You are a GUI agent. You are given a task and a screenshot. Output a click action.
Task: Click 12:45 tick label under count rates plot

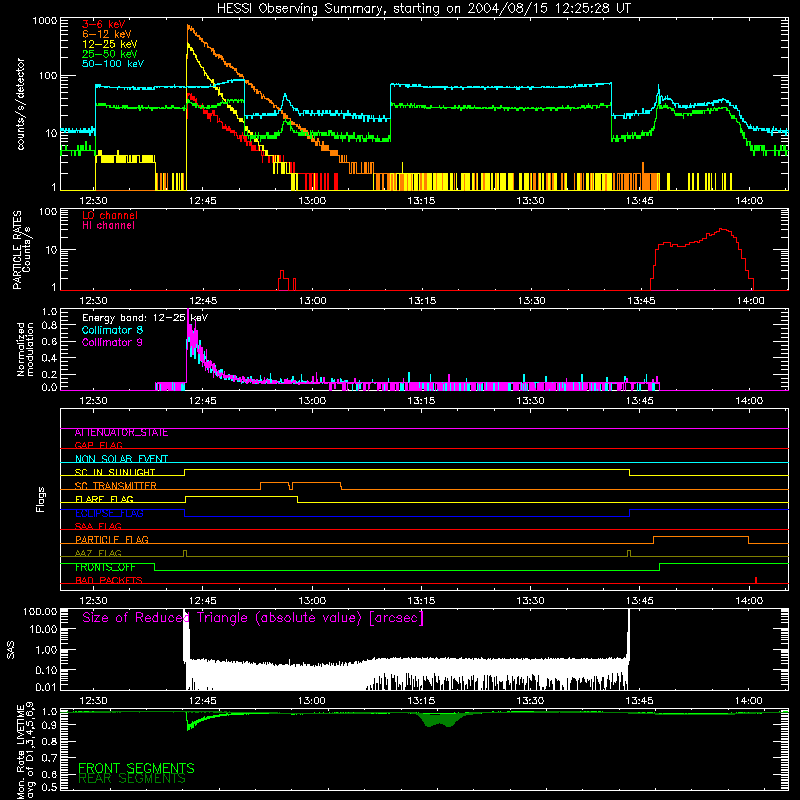tap(203, 201)
